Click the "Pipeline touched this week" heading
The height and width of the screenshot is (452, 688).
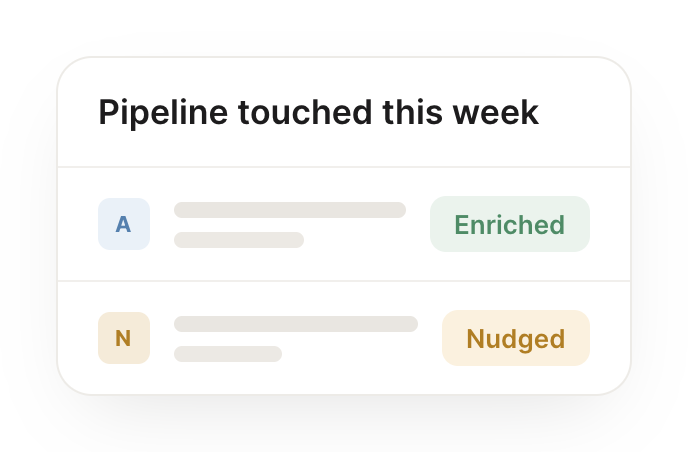[x=319, y=113]
